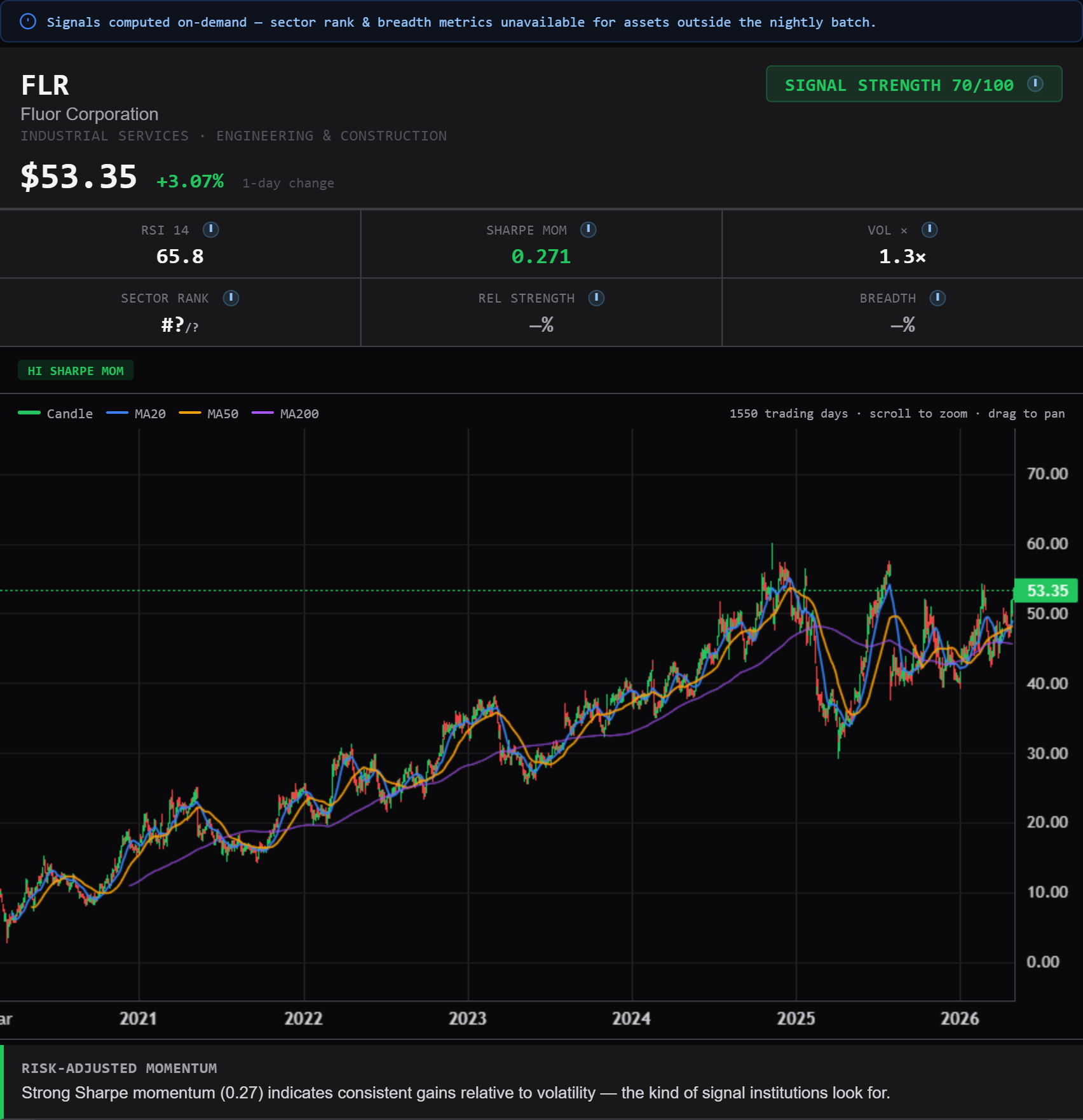Click the info icon next to REL STRENGTH

pyautogui.click(x=596, y=298)
